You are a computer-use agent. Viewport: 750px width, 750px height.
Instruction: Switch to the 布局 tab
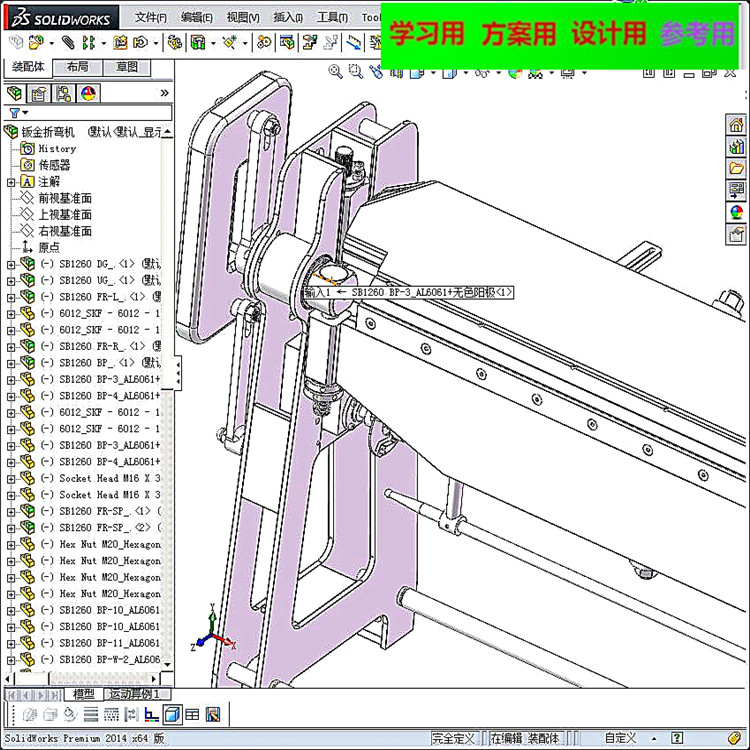point(77,67)
